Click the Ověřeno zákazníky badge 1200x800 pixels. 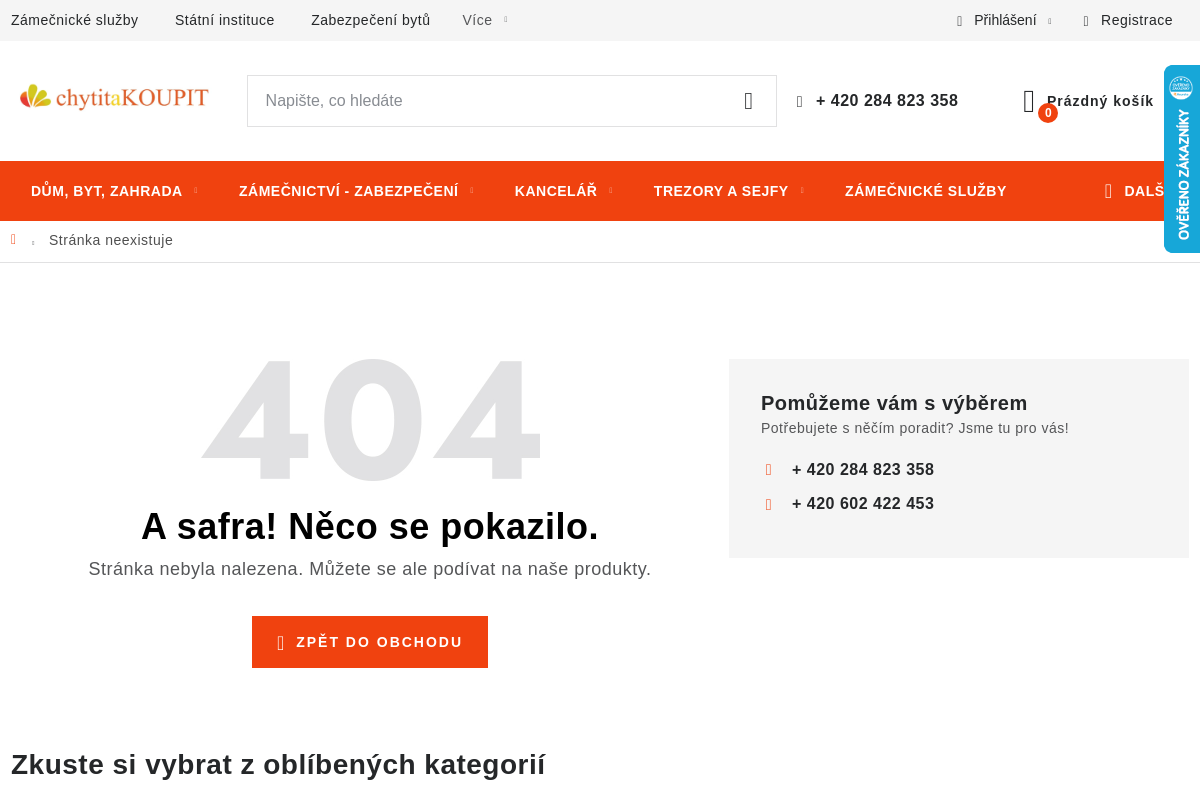click(x=1183, y=160)
